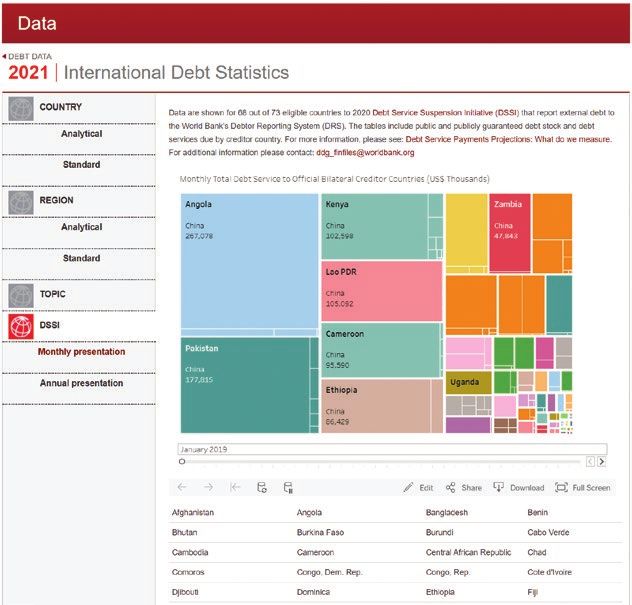Select Monthly presentation
632x605 pixels.
[x=81, y=351]
